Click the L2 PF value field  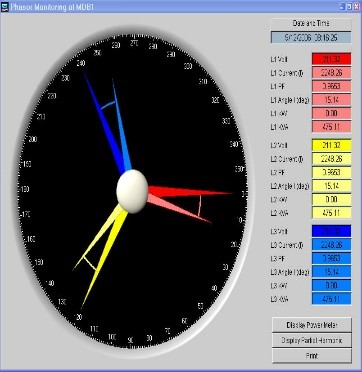(x=331, y=172)
